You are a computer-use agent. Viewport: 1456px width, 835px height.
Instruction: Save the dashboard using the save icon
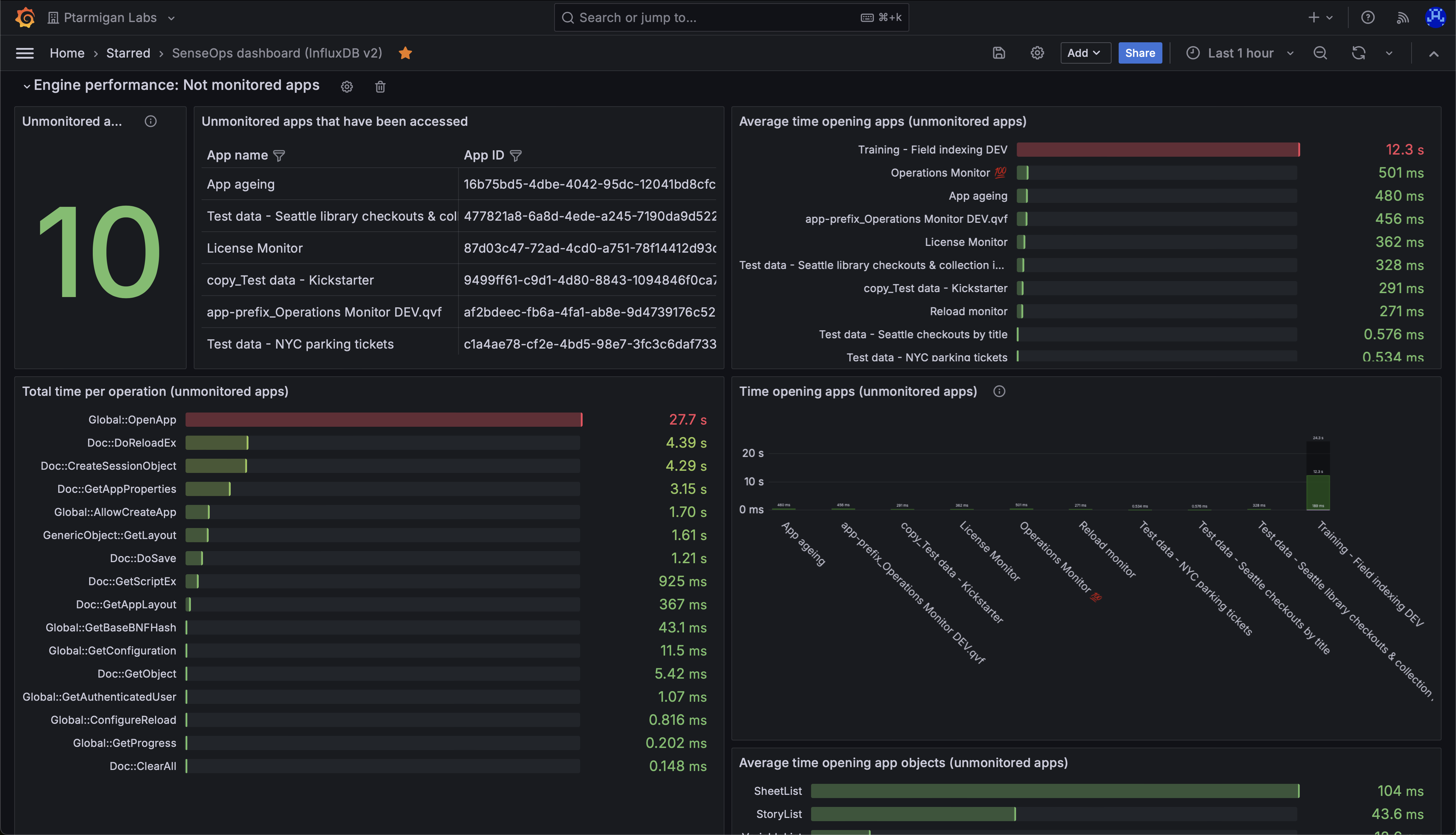[x=999, y=53]
